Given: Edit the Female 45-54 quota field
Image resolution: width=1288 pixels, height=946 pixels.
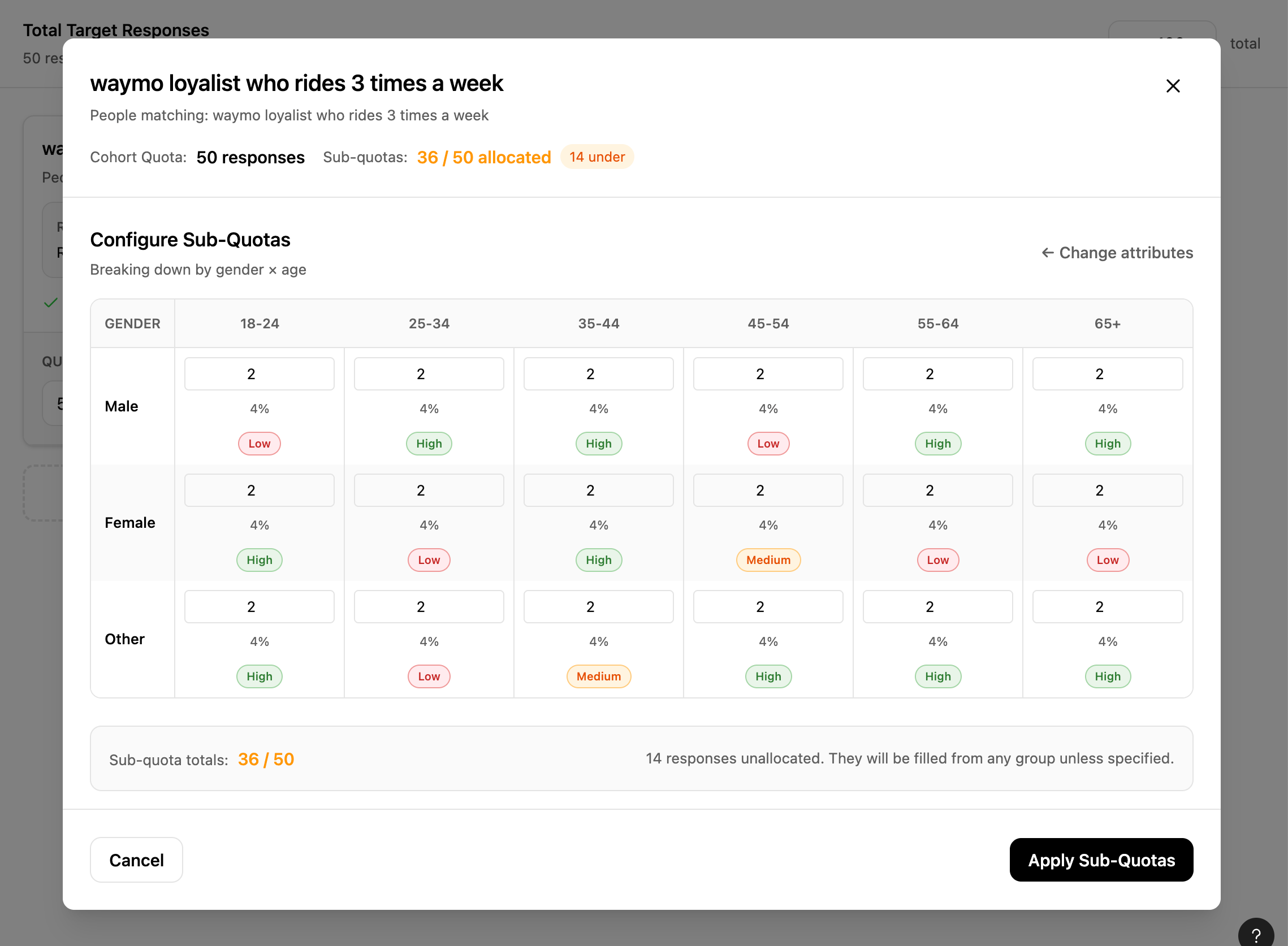Looking at the screenshot, I should pos(768,490).
